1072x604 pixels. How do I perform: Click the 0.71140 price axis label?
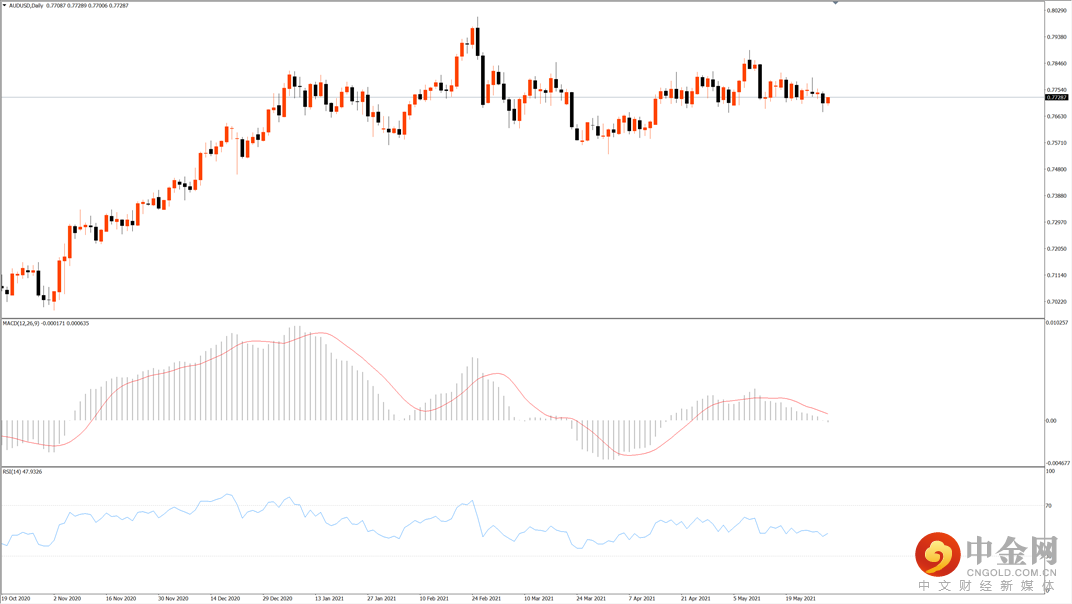pos(1056,276)
